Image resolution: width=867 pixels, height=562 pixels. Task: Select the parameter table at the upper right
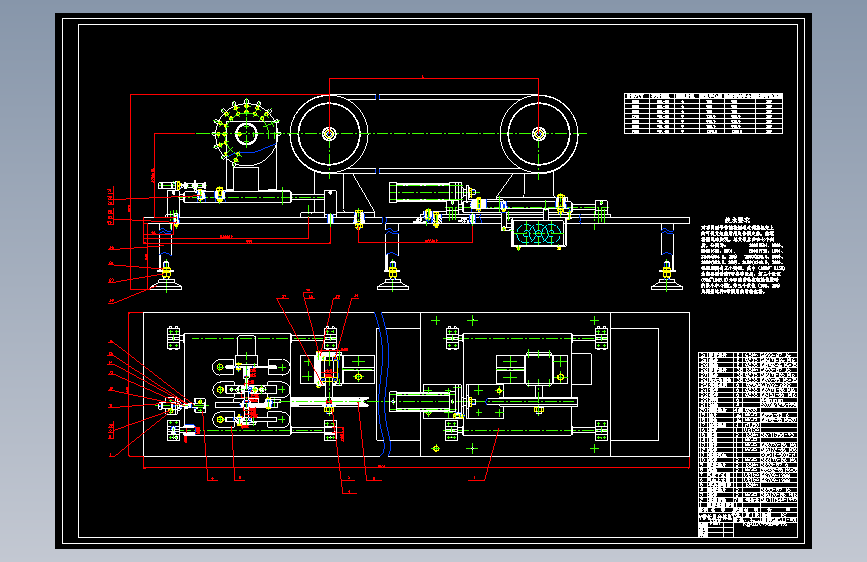(x=703, y=113)
